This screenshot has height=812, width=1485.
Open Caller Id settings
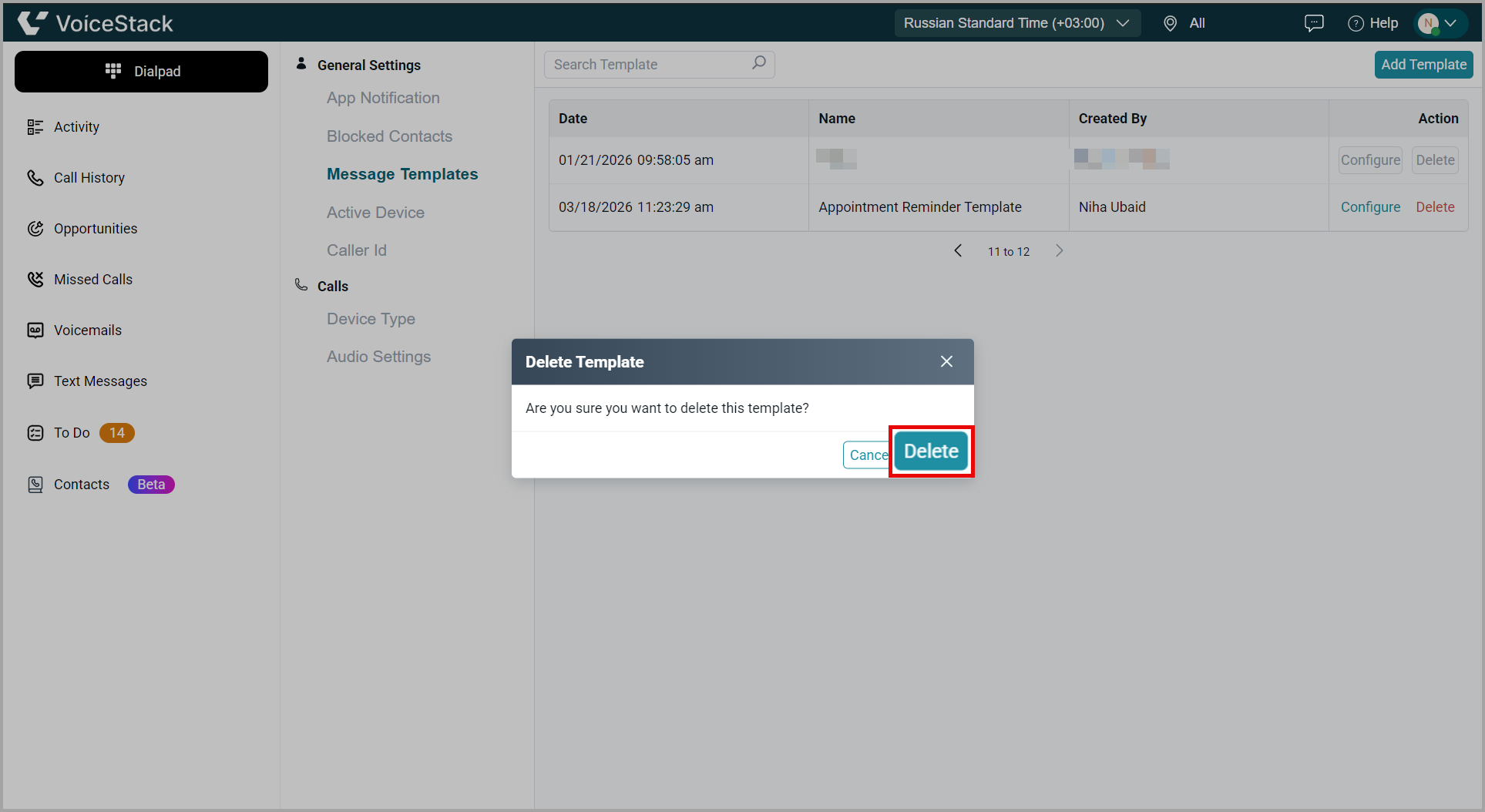tap(357, 250)
